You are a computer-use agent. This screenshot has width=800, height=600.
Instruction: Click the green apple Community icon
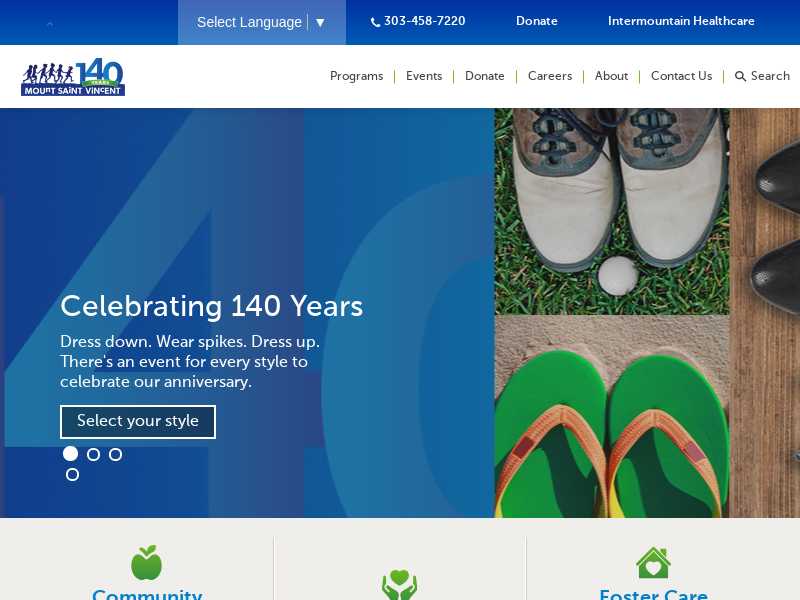click(146, 563)
